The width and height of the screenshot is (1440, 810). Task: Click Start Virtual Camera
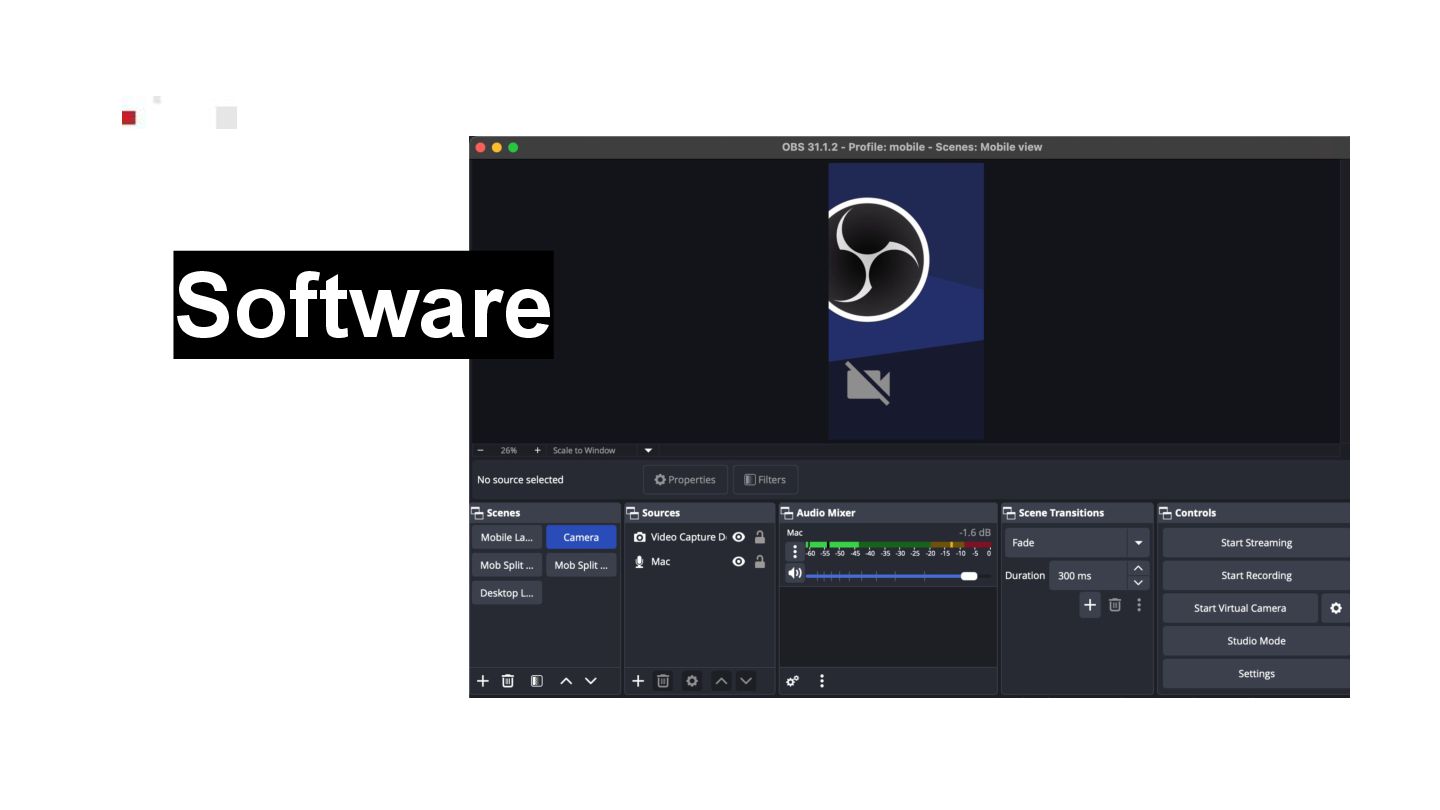[x=1240, y=608]
